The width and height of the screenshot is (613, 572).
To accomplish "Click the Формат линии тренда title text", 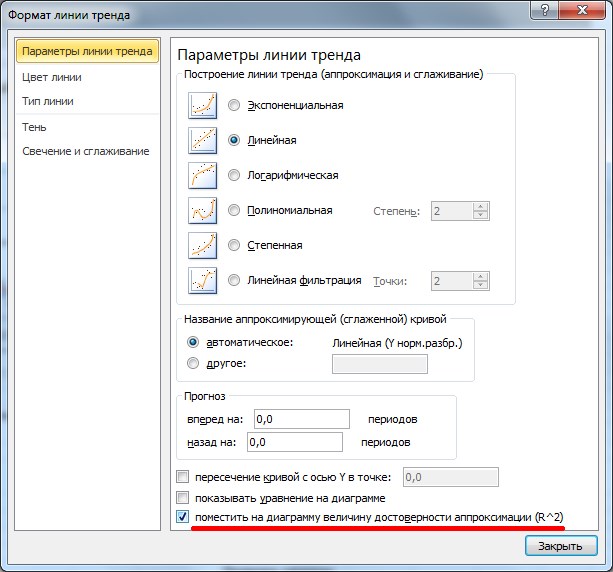I will pyautogui.click(x=69, y=15).
